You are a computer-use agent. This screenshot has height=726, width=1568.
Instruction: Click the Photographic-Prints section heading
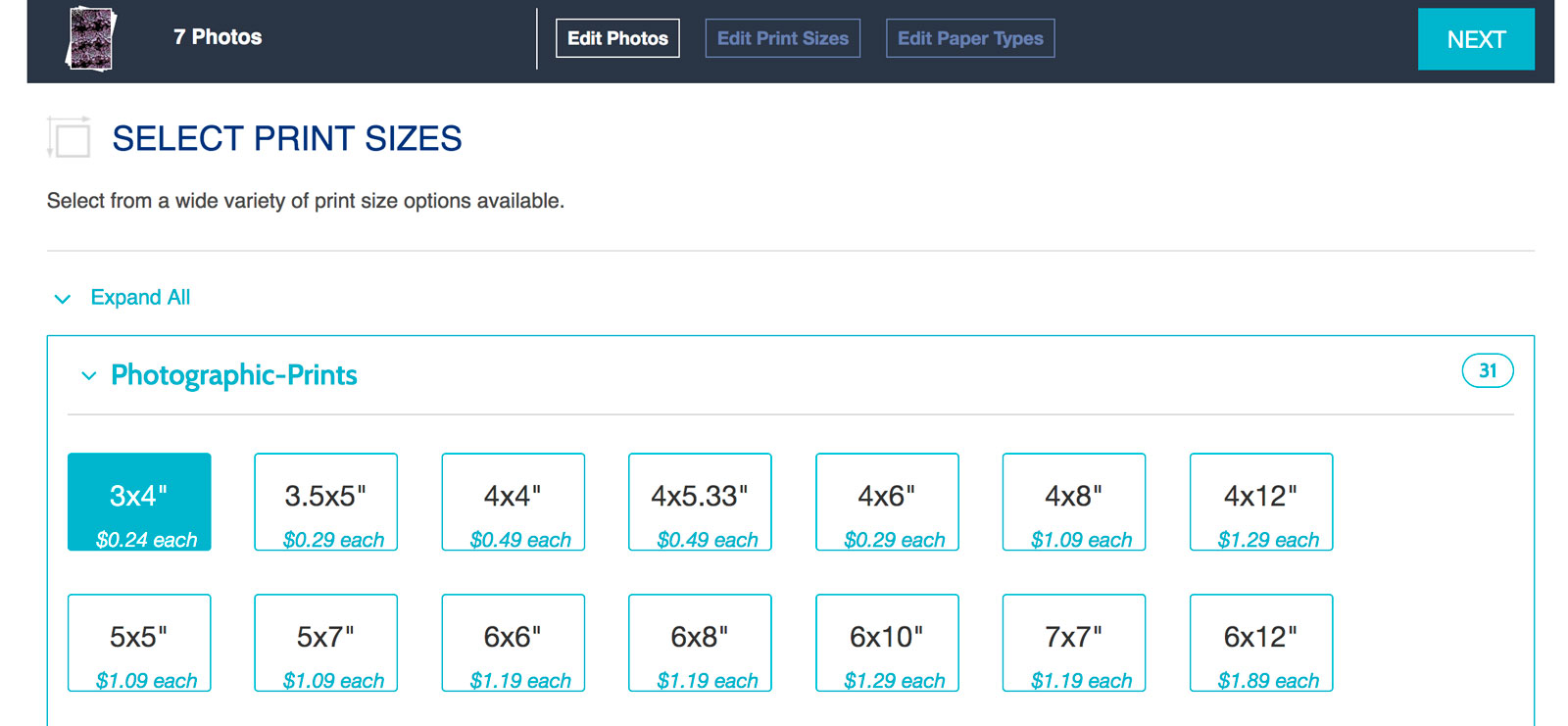[233, 375]
